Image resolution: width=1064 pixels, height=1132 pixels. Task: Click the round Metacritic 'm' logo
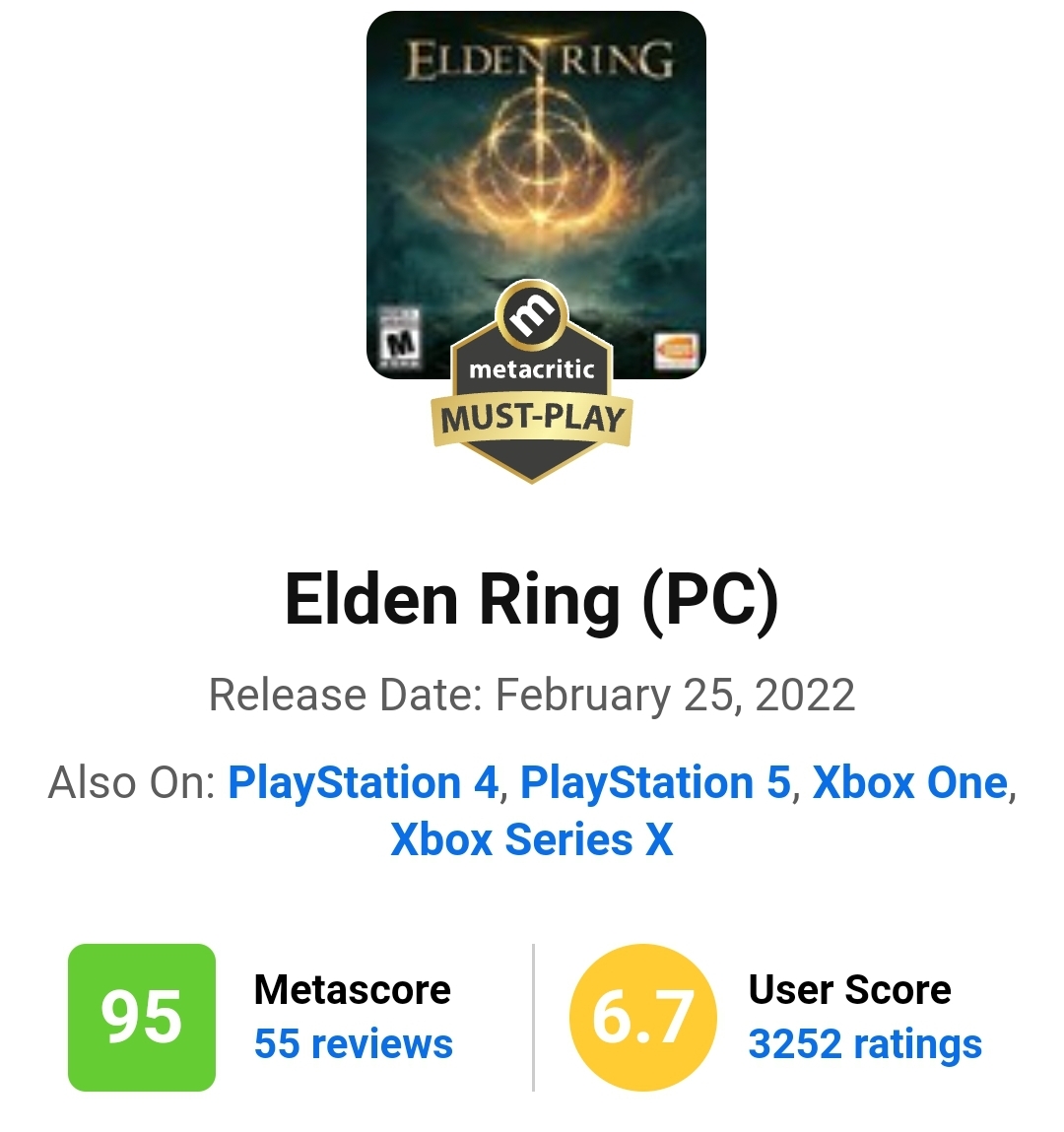(x=532, y=314)
